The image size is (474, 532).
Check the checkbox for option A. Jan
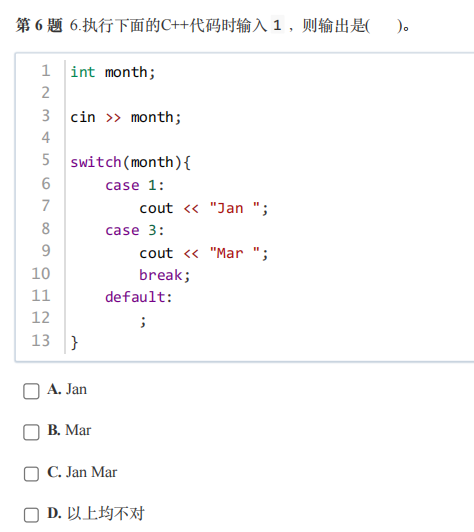pos(31,391)
